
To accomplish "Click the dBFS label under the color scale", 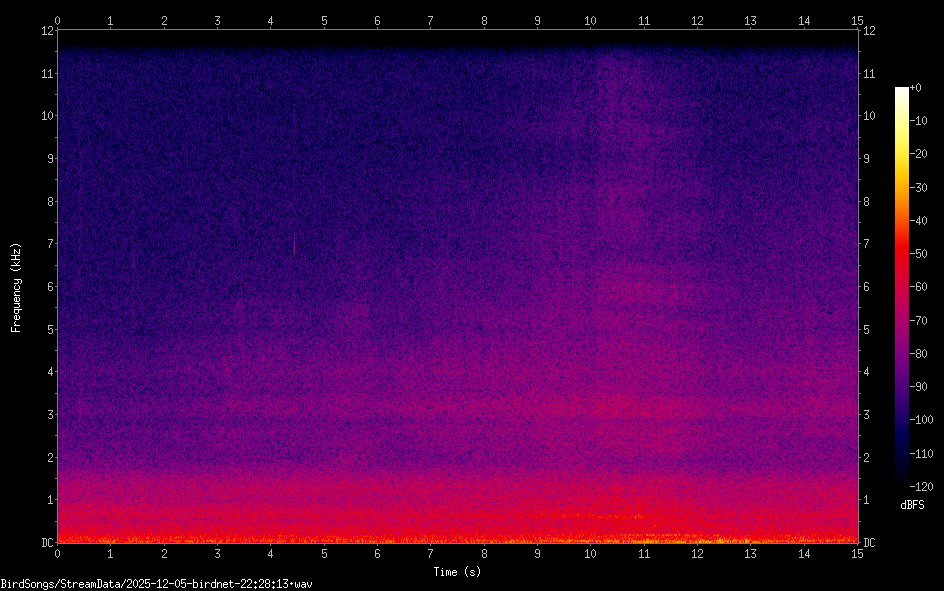I will pyautogui.click(x=912, y=505).
